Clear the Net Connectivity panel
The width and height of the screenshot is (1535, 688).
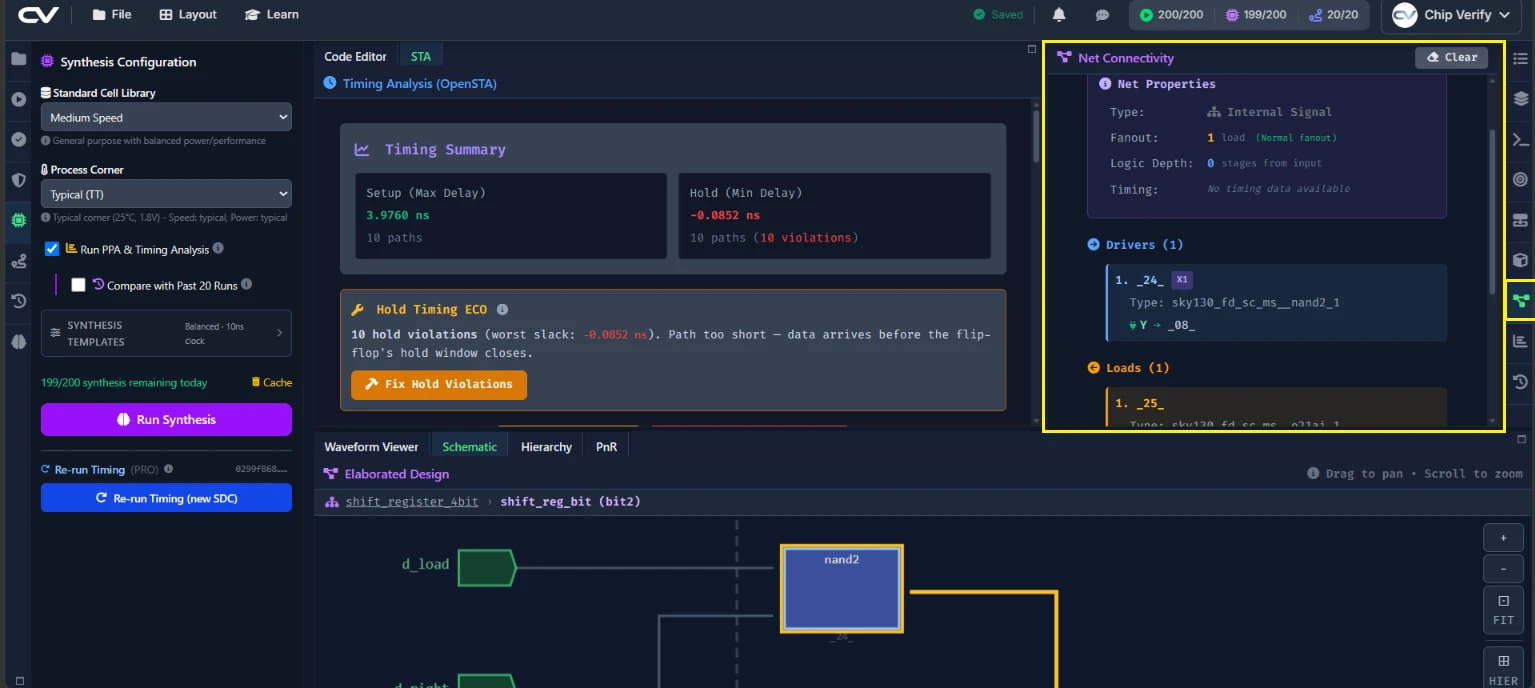(1451, 58)
